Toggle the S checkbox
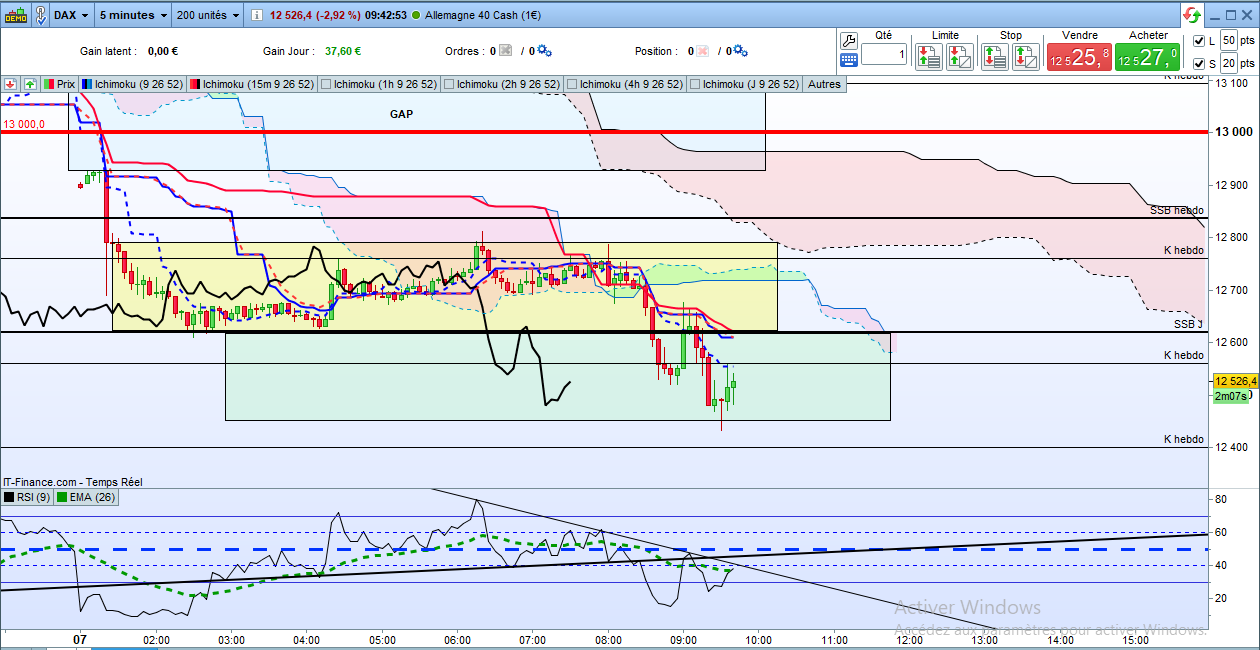 1200,64
